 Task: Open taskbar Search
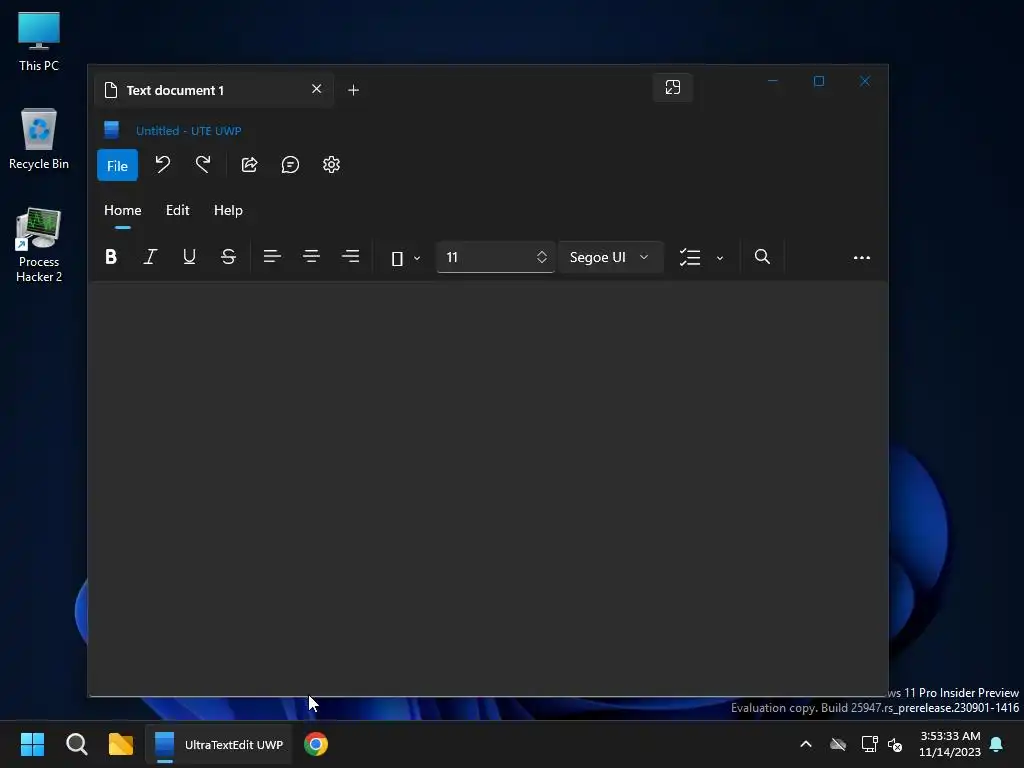point(76,744)
